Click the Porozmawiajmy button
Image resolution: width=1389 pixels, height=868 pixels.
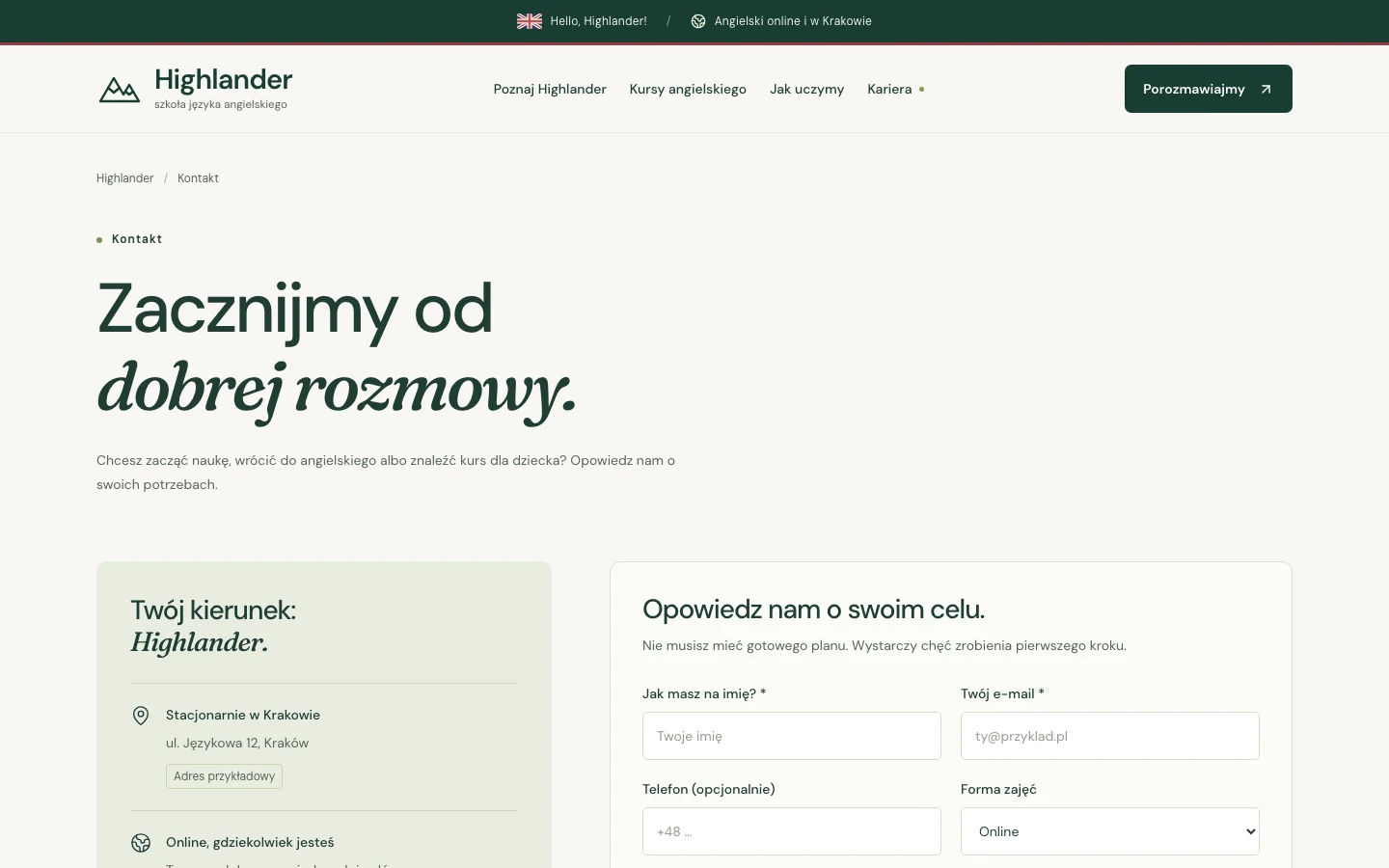pyautogui.click(x=1209, y=89)
